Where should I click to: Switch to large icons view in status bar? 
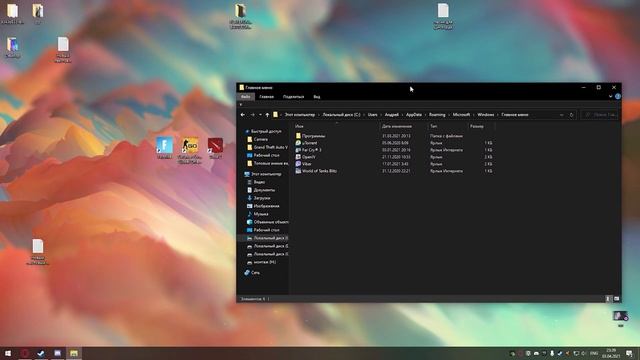click(616, 299)
